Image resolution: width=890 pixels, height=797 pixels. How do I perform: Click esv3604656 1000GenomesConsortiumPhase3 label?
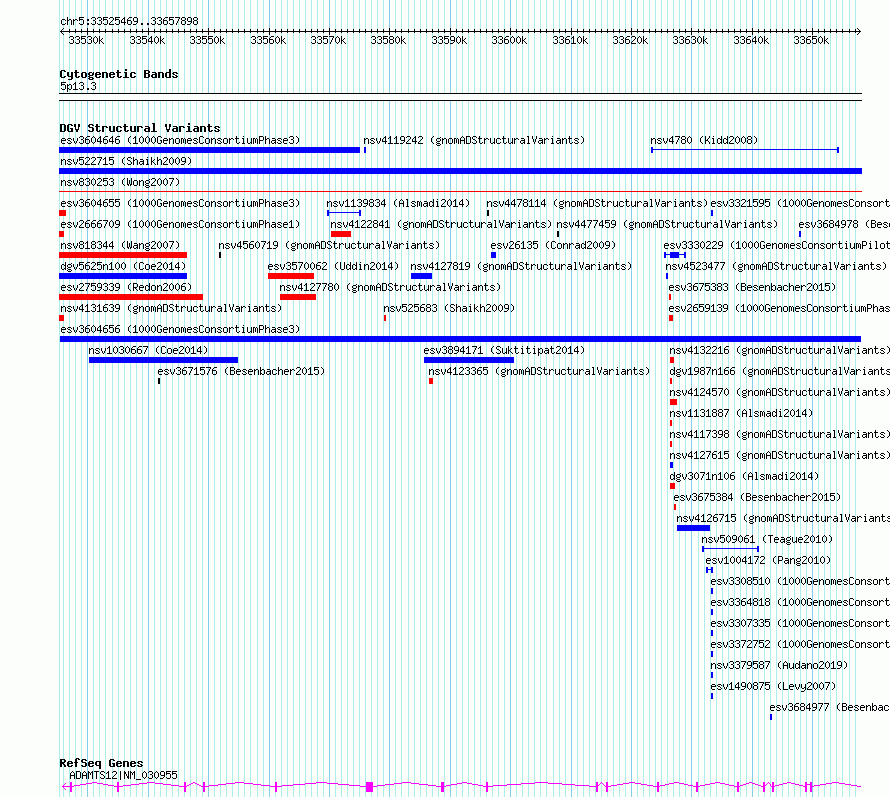(180, 329)
